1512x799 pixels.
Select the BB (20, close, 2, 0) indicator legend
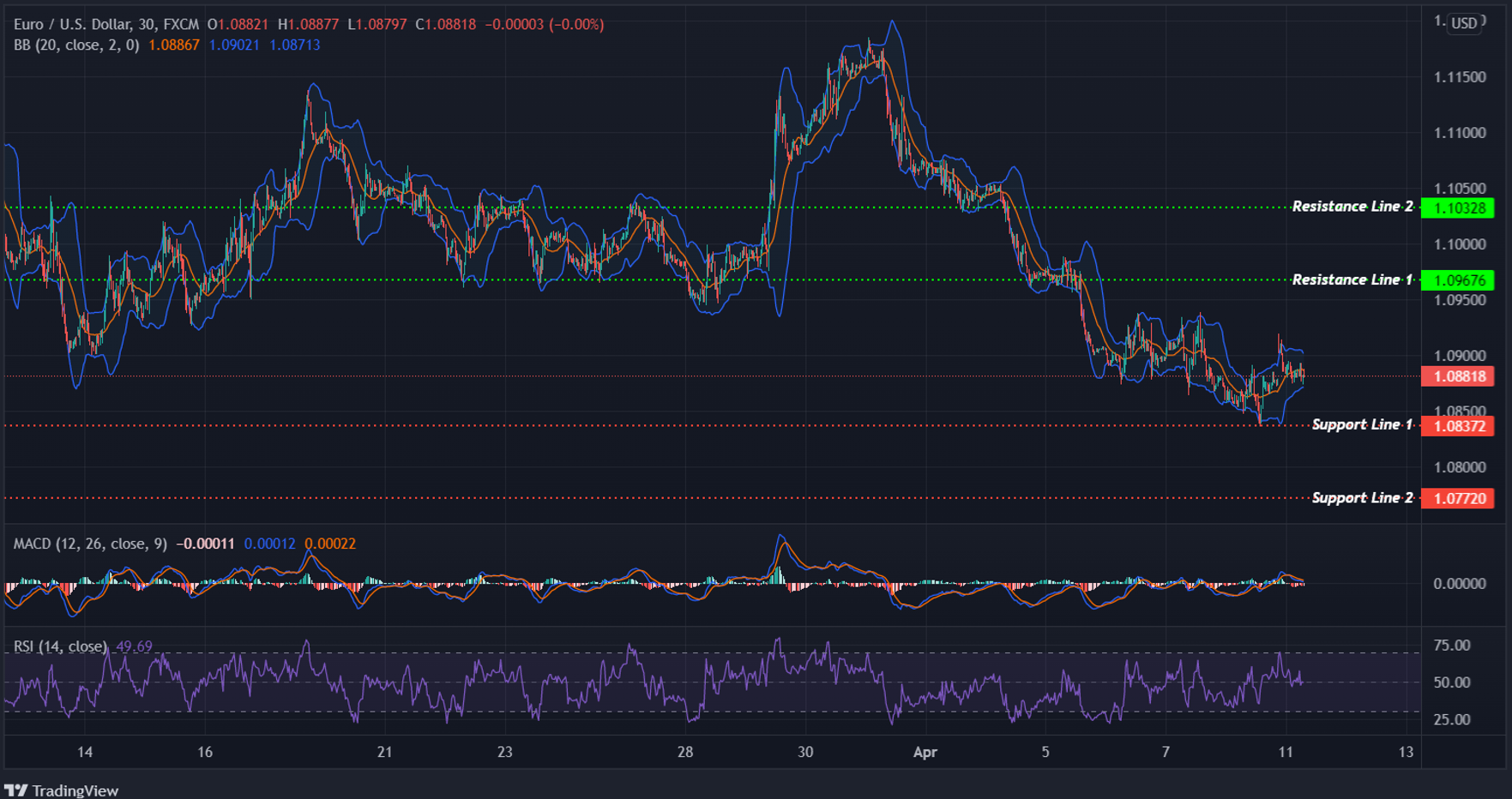click(x=77, y=46)
